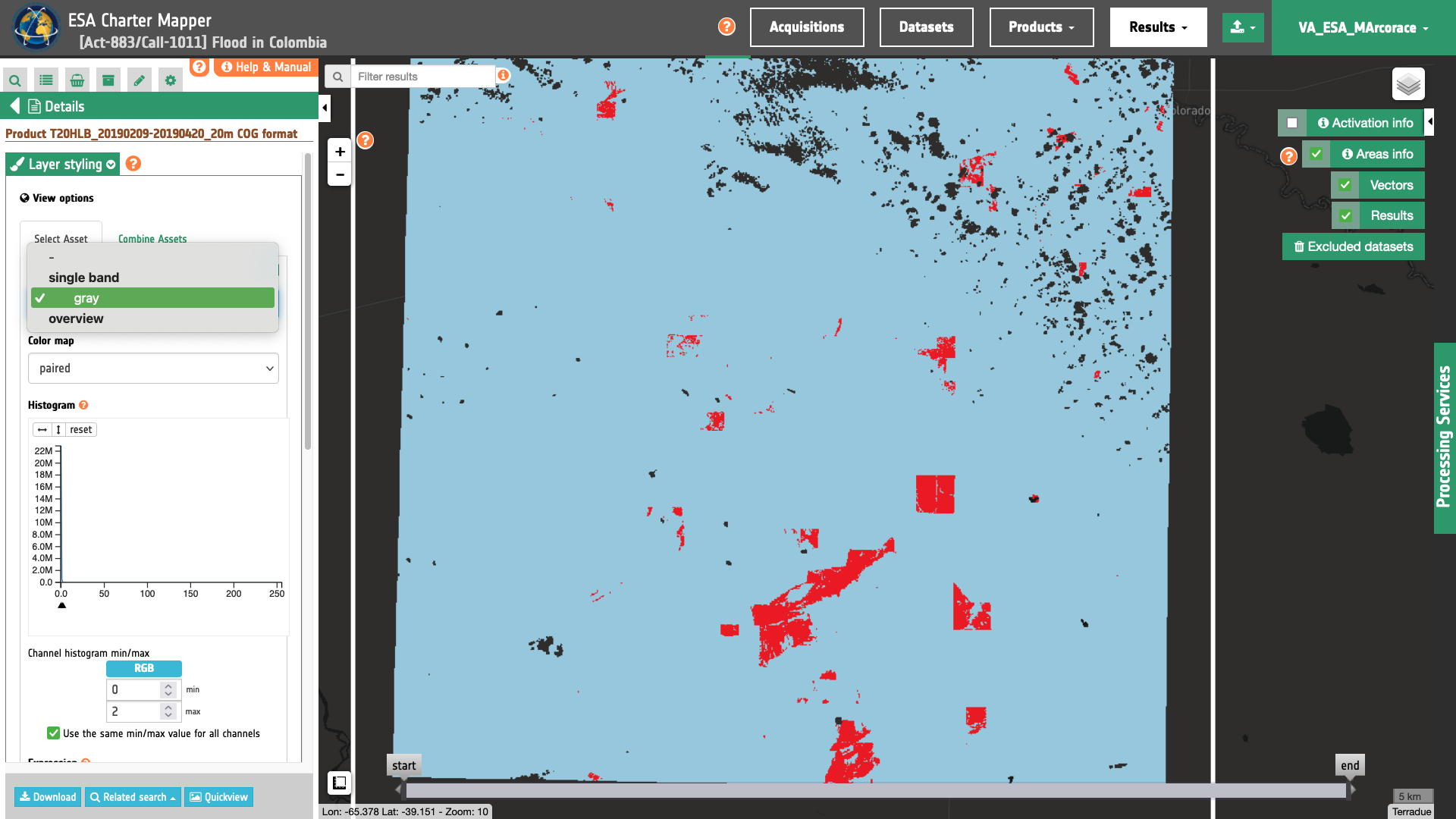Open the map help question icon
Viewport: 1456px width, 819px height.
point(366,140)
